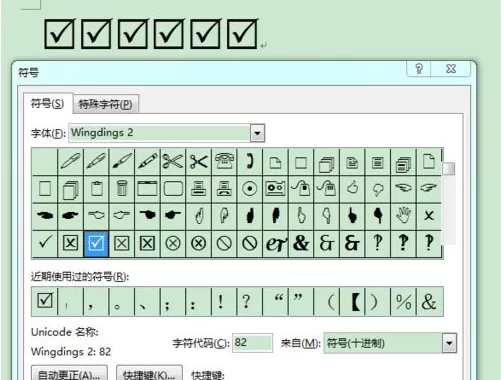Pick the percent sign in recently used symbols
The height and width of the screenshot is (380, 504).
click(403, 301)
